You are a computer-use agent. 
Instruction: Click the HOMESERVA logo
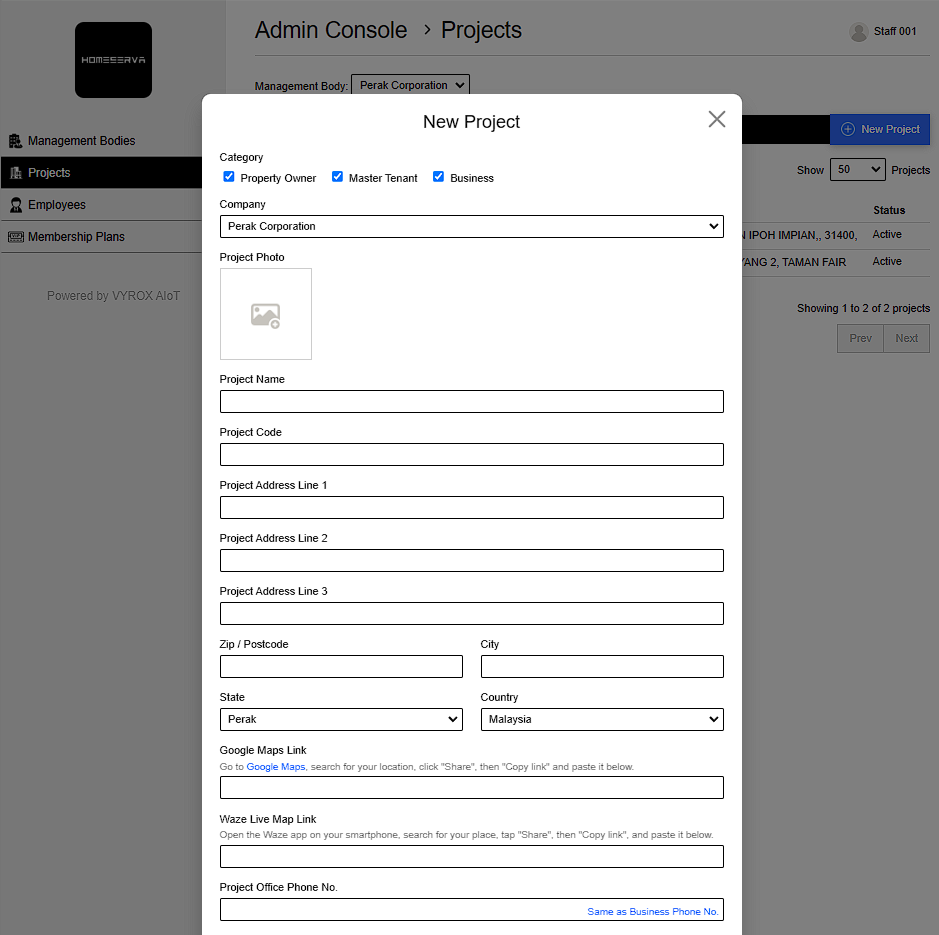[113, 60]
